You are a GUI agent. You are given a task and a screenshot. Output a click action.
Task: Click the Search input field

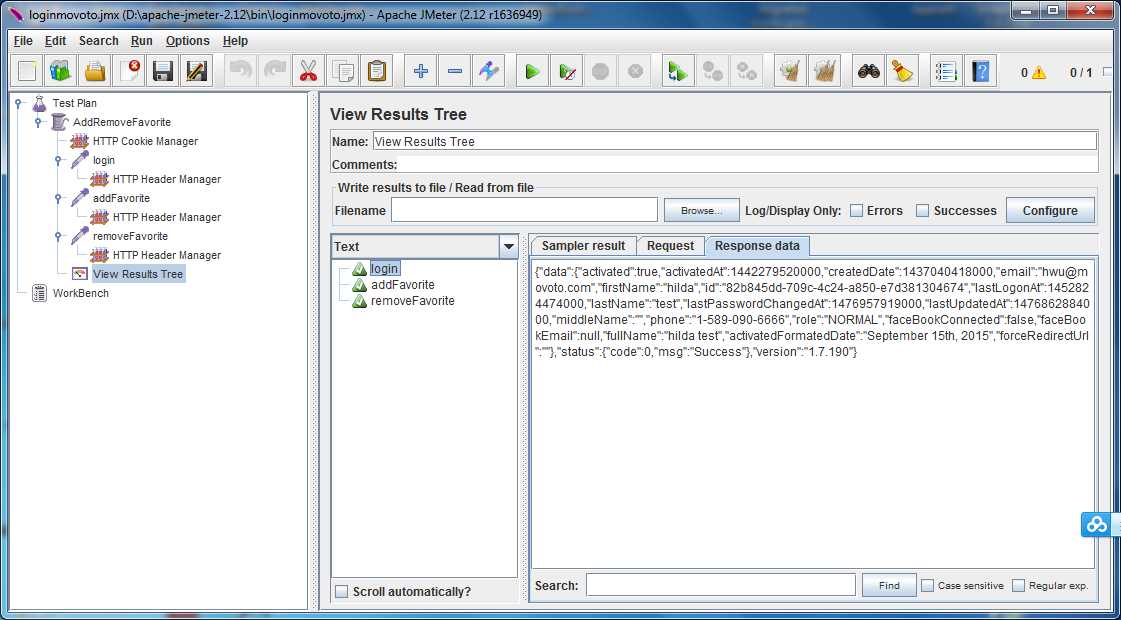pyautogui.click(x=721, y=585)
